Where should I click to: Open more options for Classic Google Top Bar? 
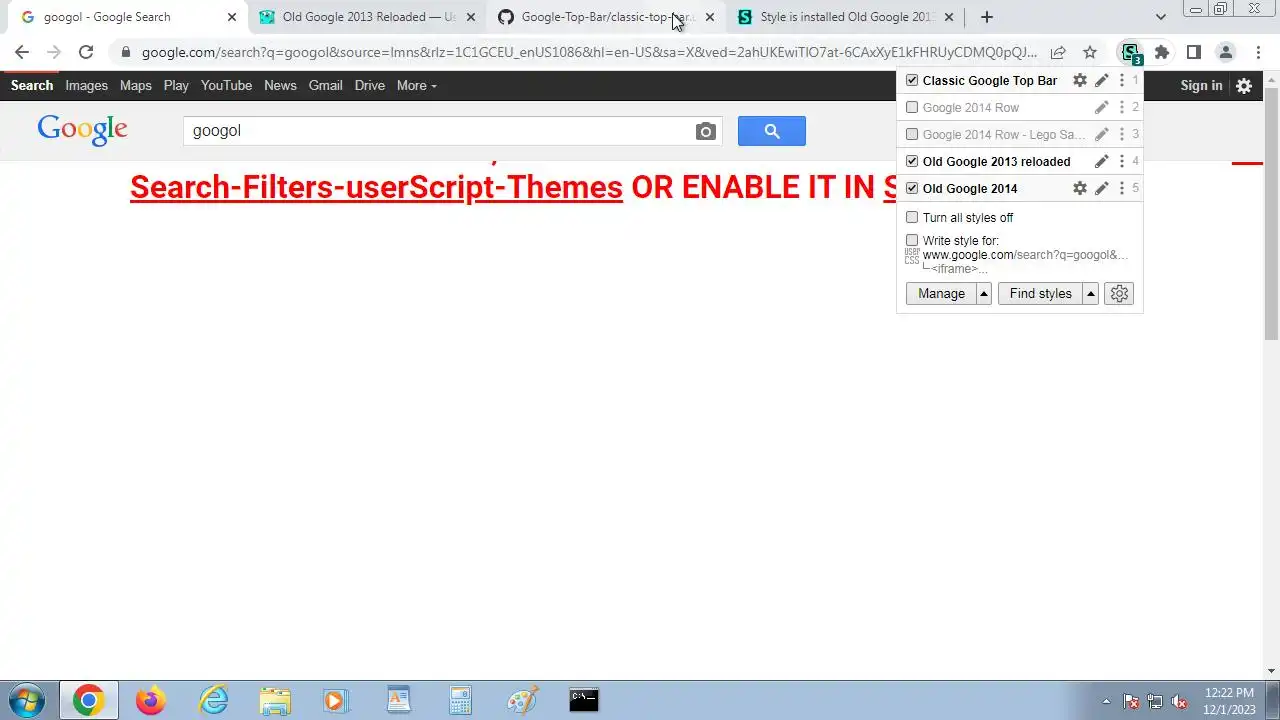[x=1122, y=80]
